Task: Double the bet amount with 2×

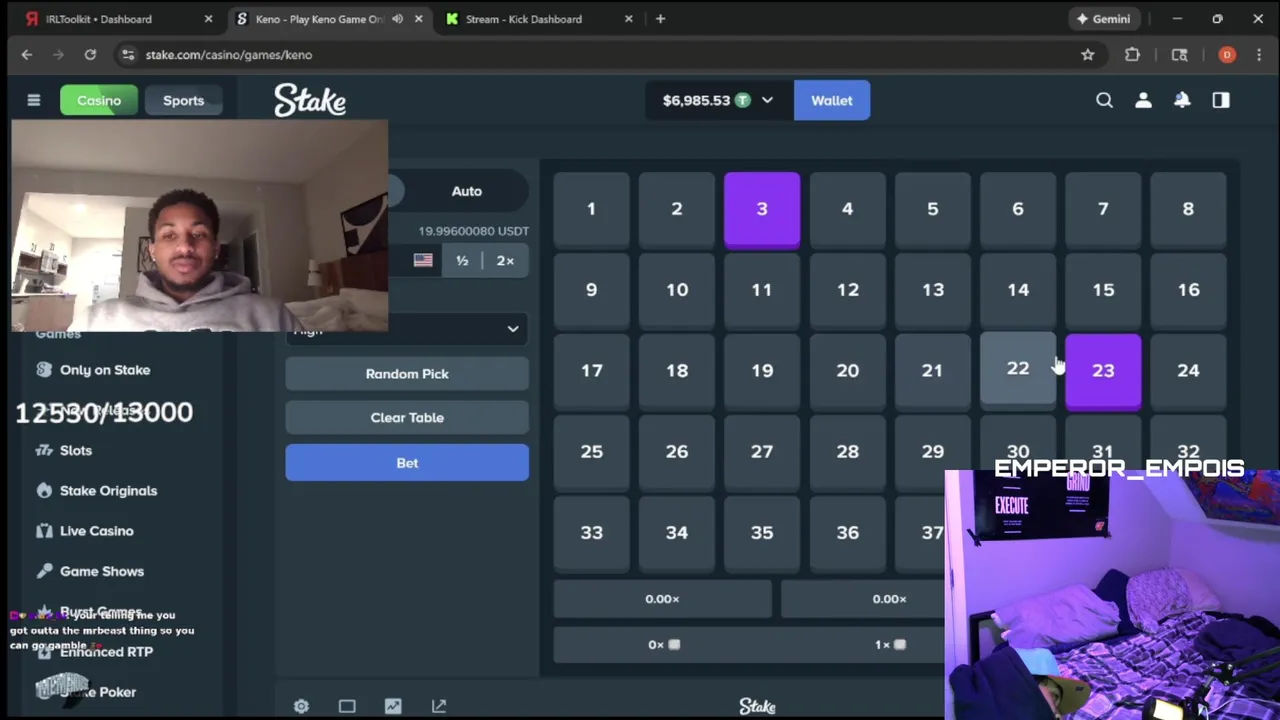Action: click(505, 260)
